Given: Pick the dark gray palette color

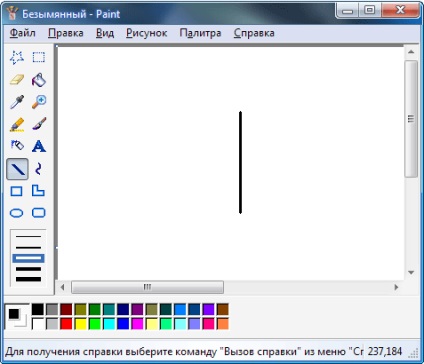Looking at the screenshot, I should pos(52,309).
